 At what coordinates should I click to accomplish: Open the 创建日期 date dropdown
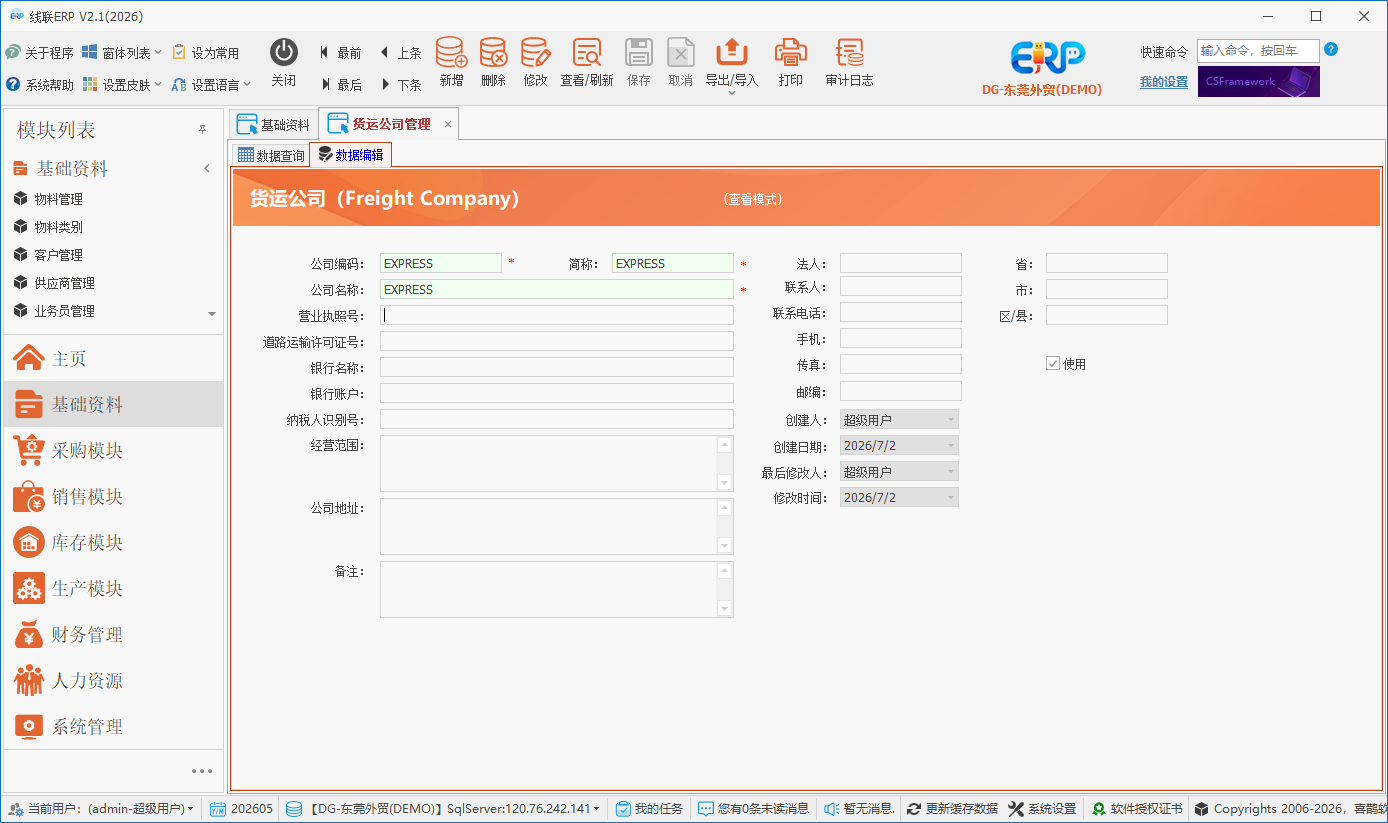click(951, 446)
